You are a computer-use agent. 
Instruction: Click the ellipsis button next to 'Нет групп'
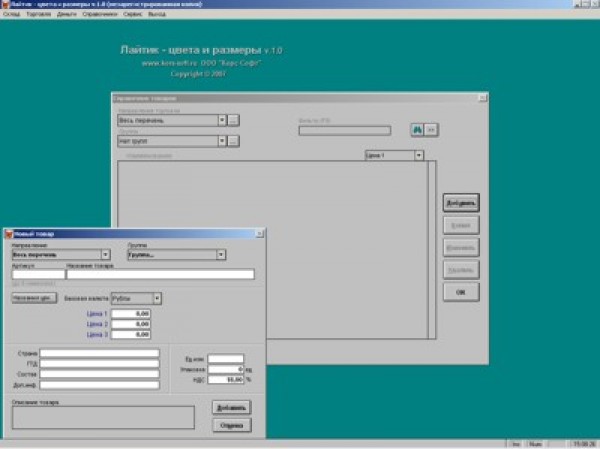pos(233,141)
